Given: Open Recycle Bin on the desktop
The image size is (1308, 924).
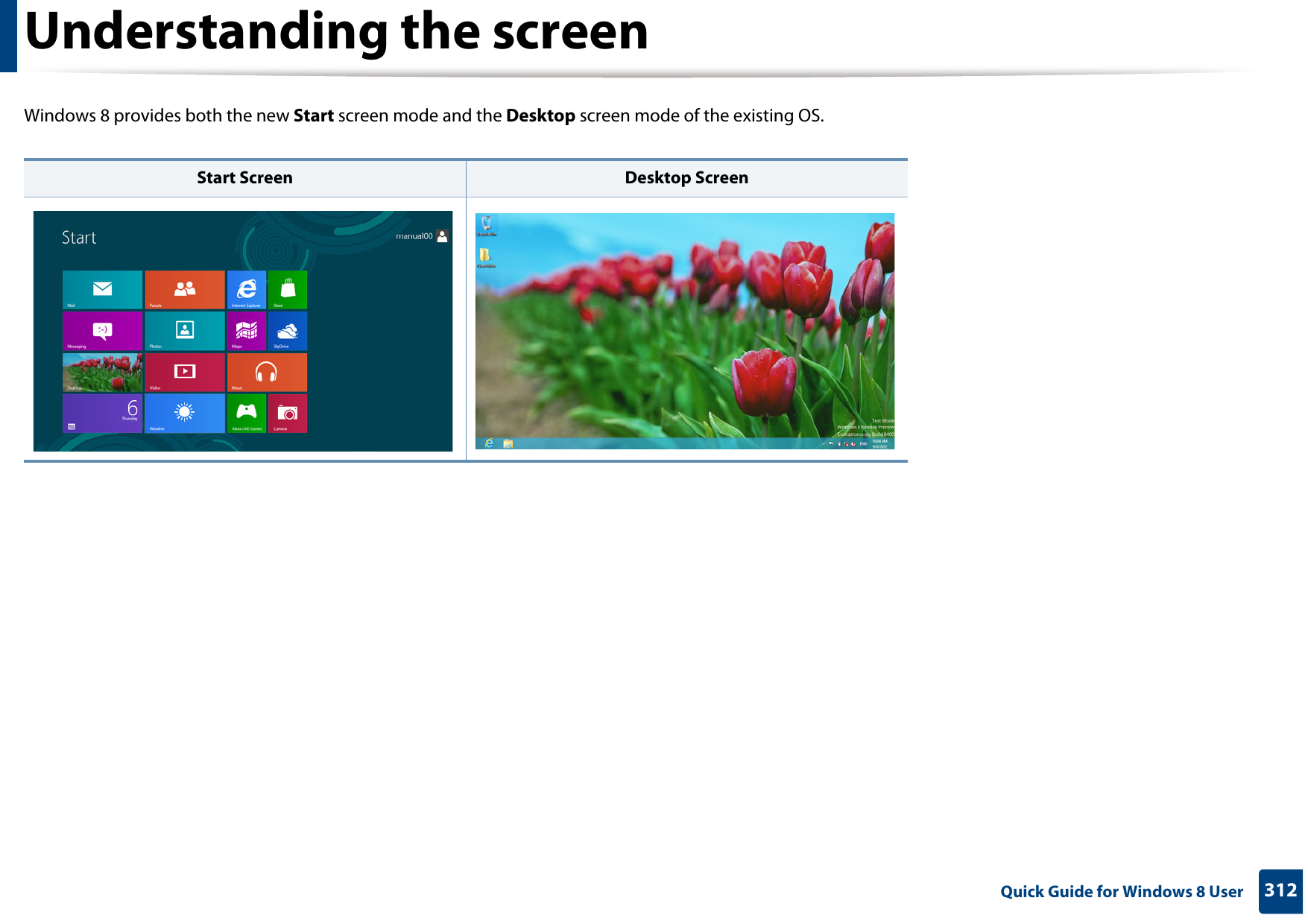Looking at the screenshot, I should [488, 224].
